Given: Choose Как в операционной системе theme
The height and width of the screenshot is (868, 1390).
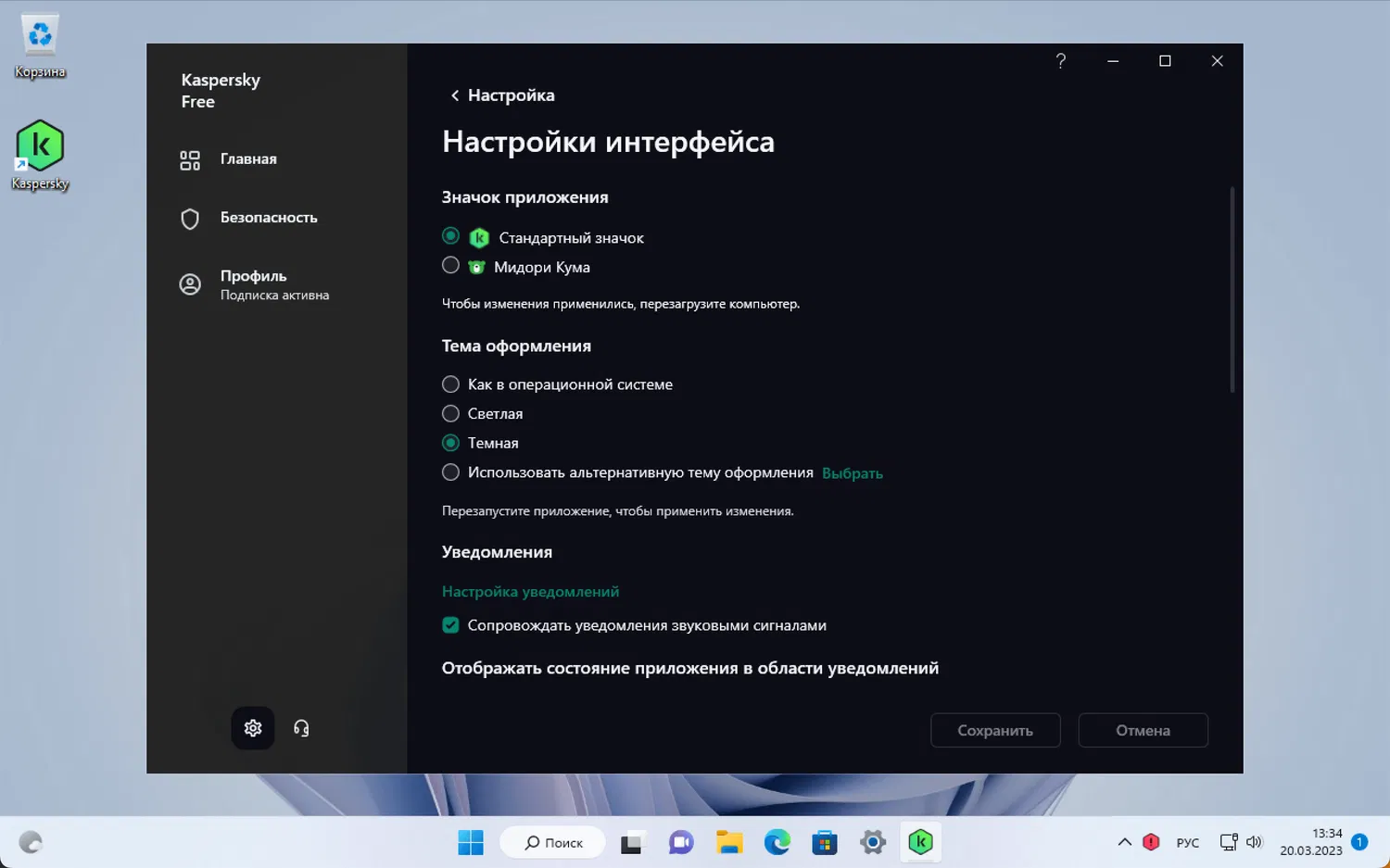Looking at the screenshot, I should [x=450, y=384].
